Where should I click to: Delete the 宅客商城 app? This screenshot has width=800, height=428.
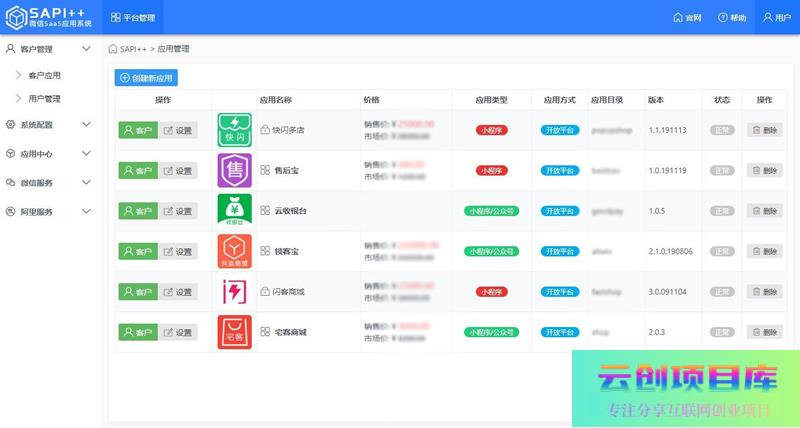(765, 332)
